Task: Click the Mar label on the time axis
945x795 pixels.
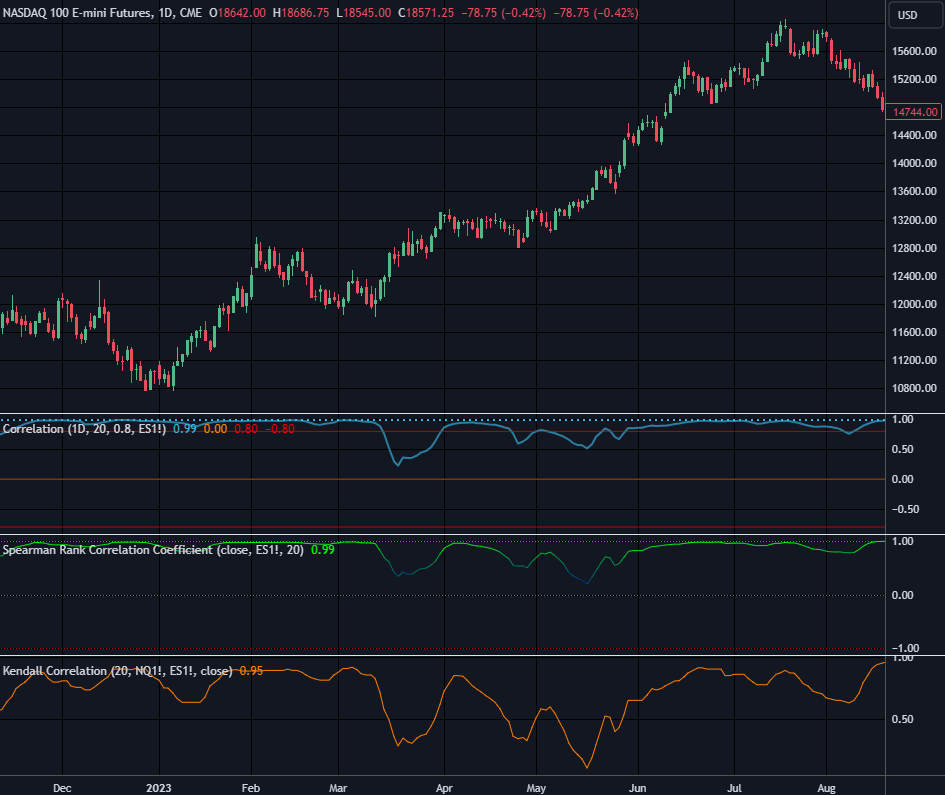Action: click(338, 788)
